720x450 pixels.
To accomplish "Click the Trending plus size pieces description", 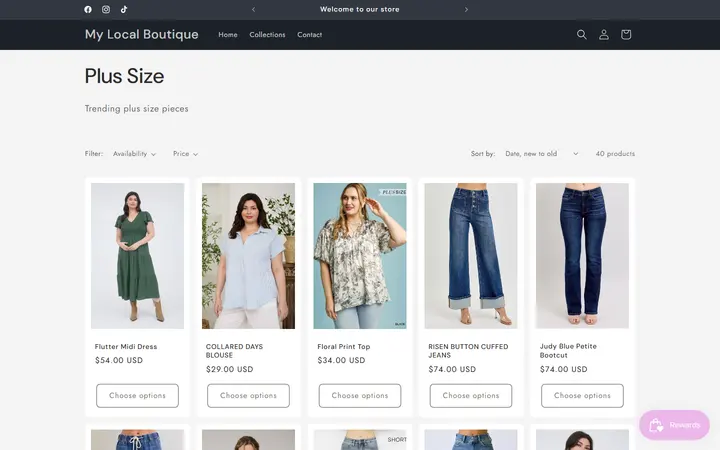I will pyautogui.click(x=136, y=109).
